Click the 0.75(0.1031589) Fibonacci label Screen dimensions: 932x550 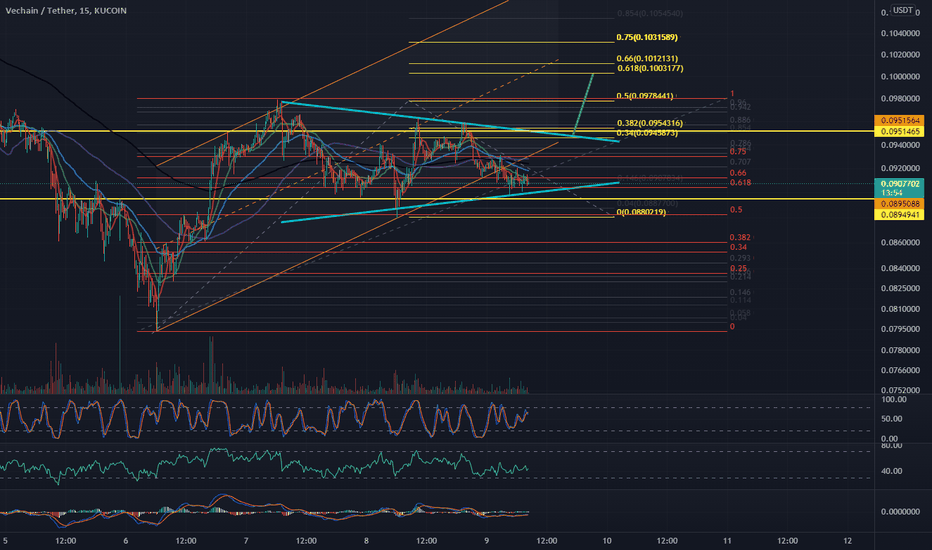(x=647, y=37)
